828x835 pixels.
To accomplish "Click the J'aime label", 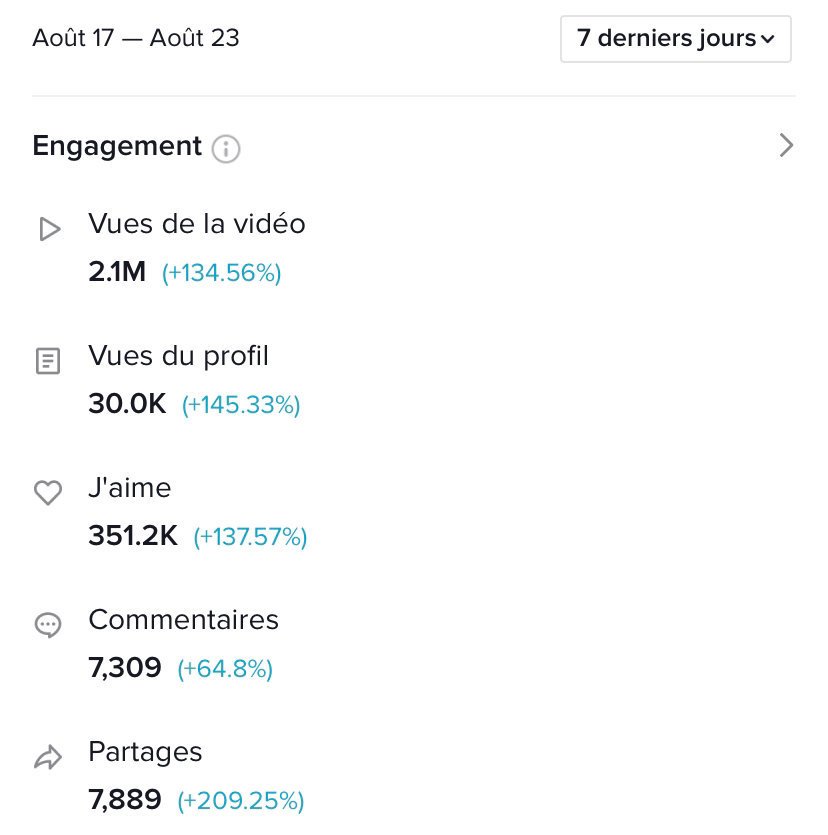I will tap(130, 488).
